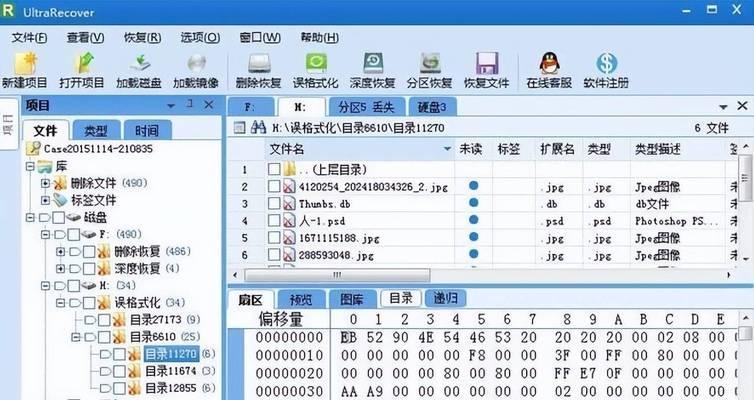Click file icon of 人-1.psd

click(x=289, y=221)
